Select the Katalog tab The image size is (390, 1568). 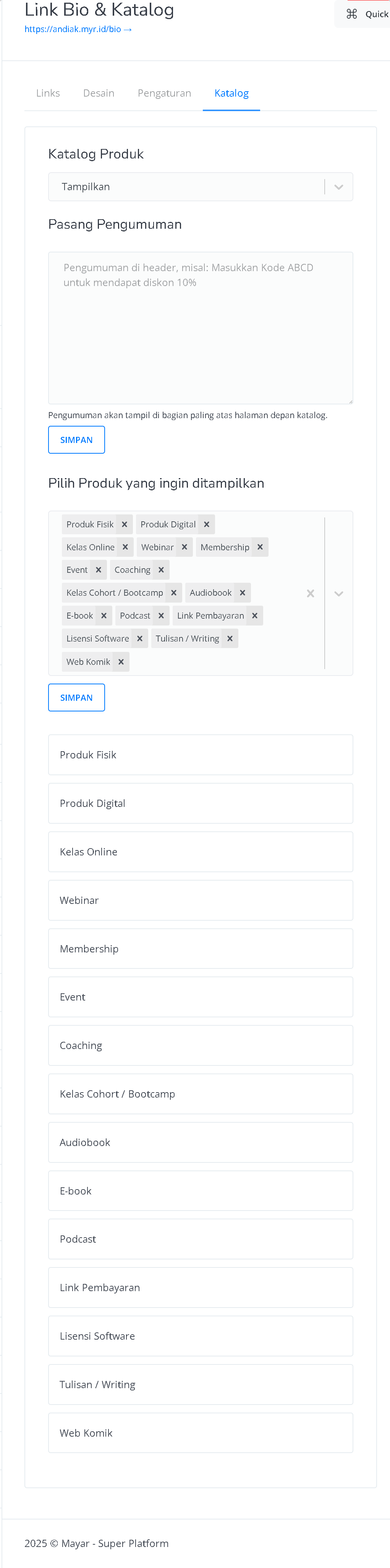pyautogui.click(x=231, y=93)
